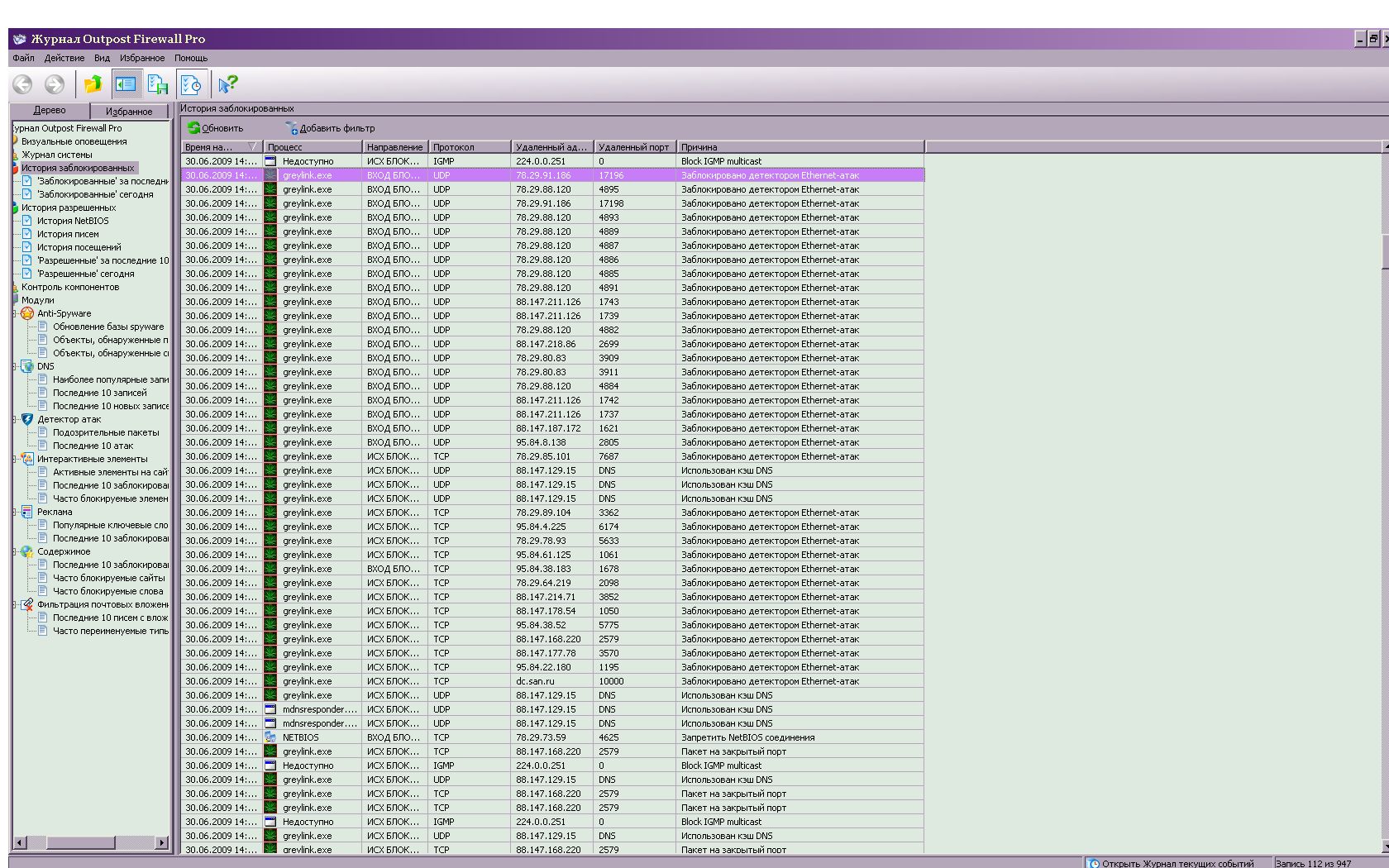This screenshot has height=868, width=1389.
Task: Open Последние 10 атак log item
Action: click(93, 446)
